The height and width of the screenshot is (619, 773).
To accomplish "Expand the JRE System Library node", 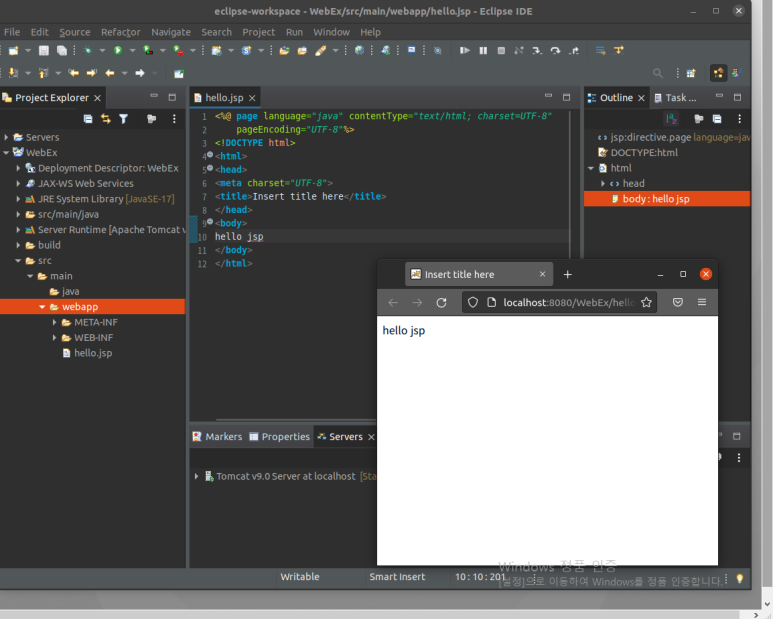I will 18,199.
